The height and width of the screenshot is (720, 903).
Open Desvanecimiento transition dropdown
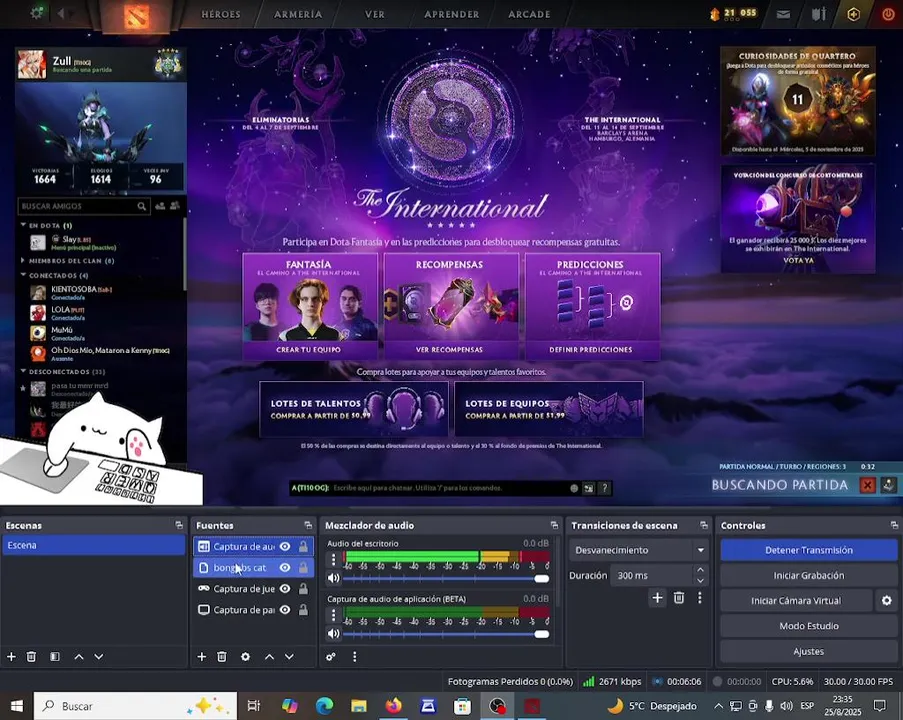coord(639,550)
